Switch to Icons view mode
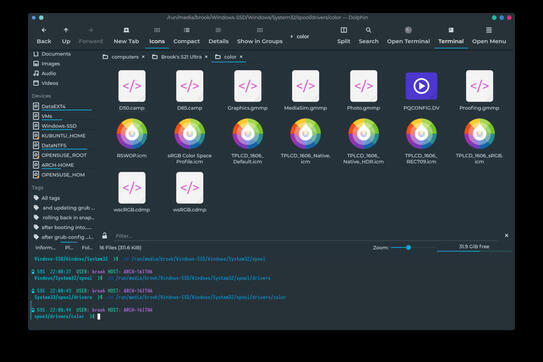Viewport: 543px width, 362px height. coord(157,36)
